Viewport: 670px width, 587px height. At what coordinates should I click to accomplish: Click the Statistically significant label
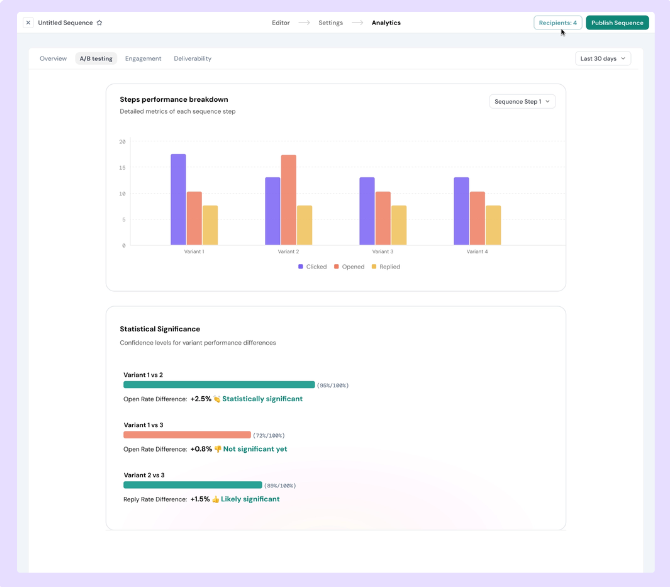click(x=262, y=399)
